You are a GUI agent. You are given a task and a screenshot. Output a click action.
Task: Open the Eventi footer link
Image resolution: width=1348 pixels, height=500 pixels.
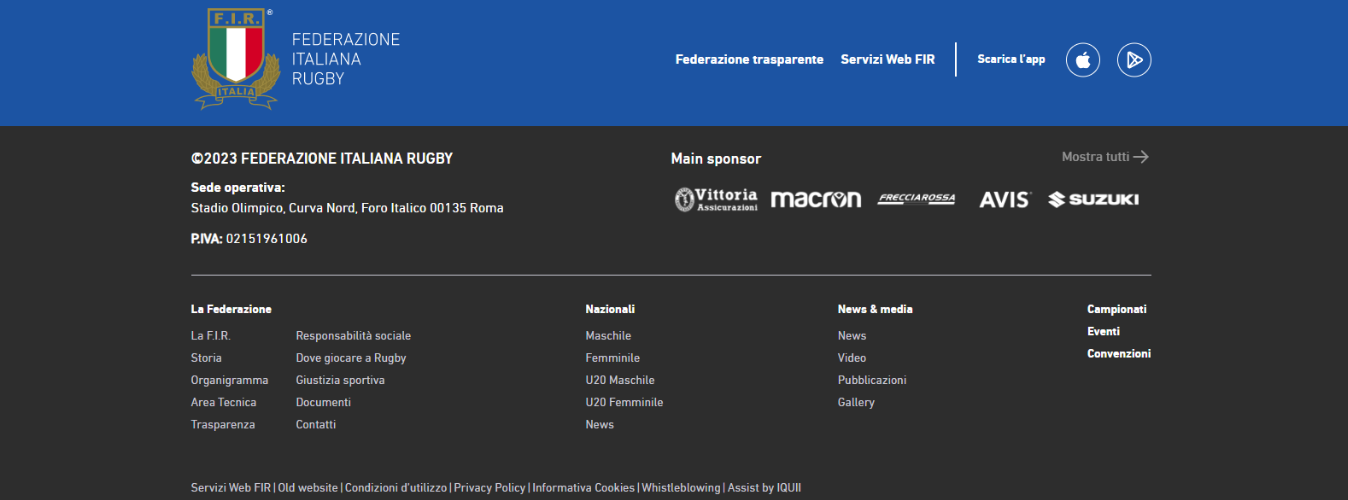[x=1103, y=332]
